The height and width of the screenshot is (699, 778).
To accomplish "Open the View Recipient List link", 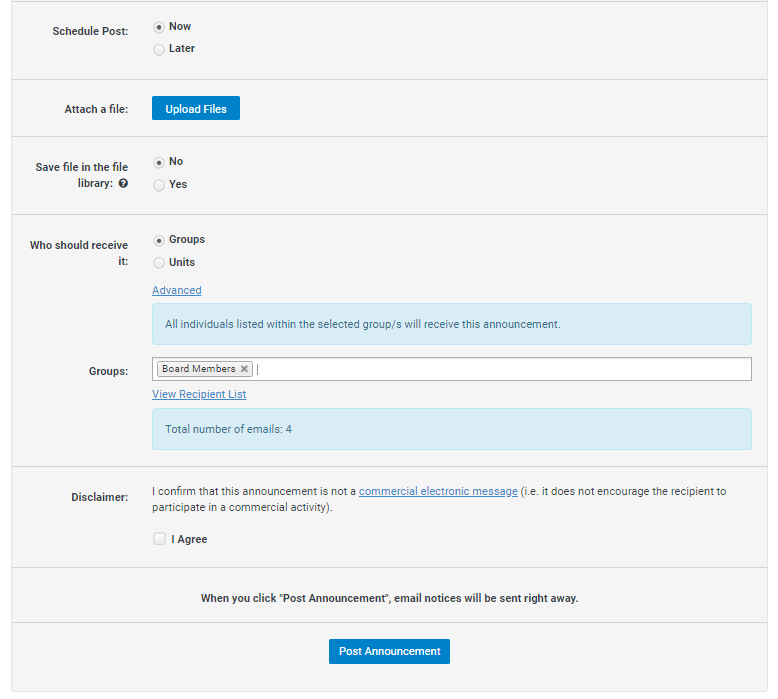I will pos(199,394).
